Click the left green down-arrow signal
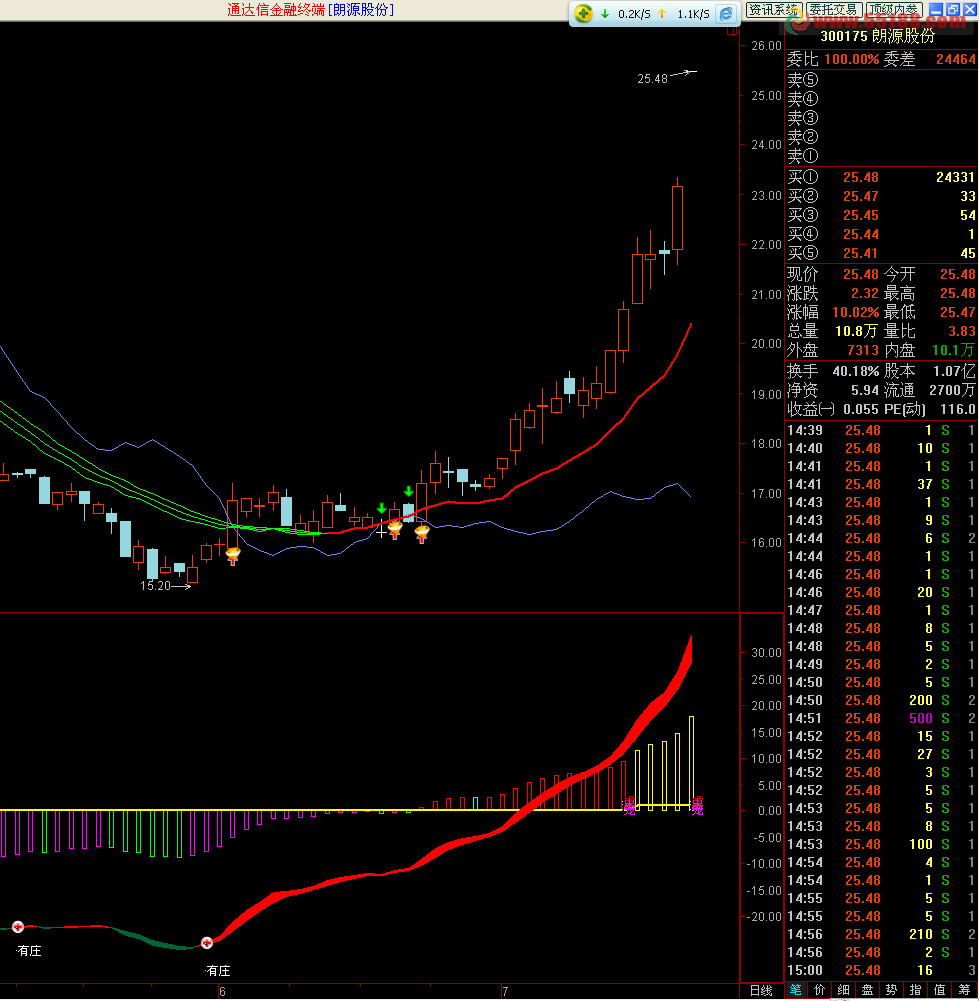Screen dimensions: 979x1001 (382, 508)
